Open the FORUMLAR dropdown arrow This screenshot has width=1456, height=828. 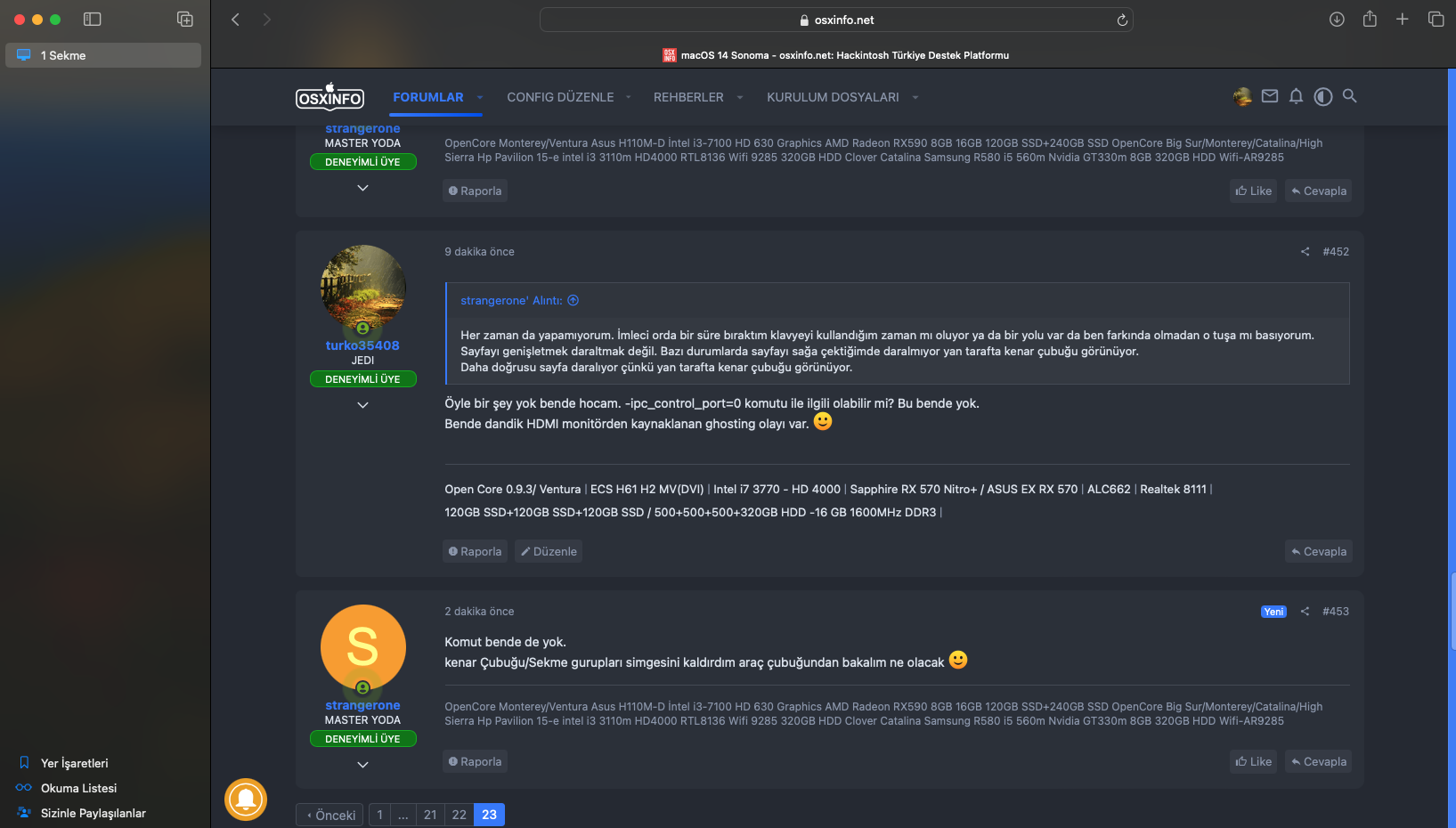480,97
